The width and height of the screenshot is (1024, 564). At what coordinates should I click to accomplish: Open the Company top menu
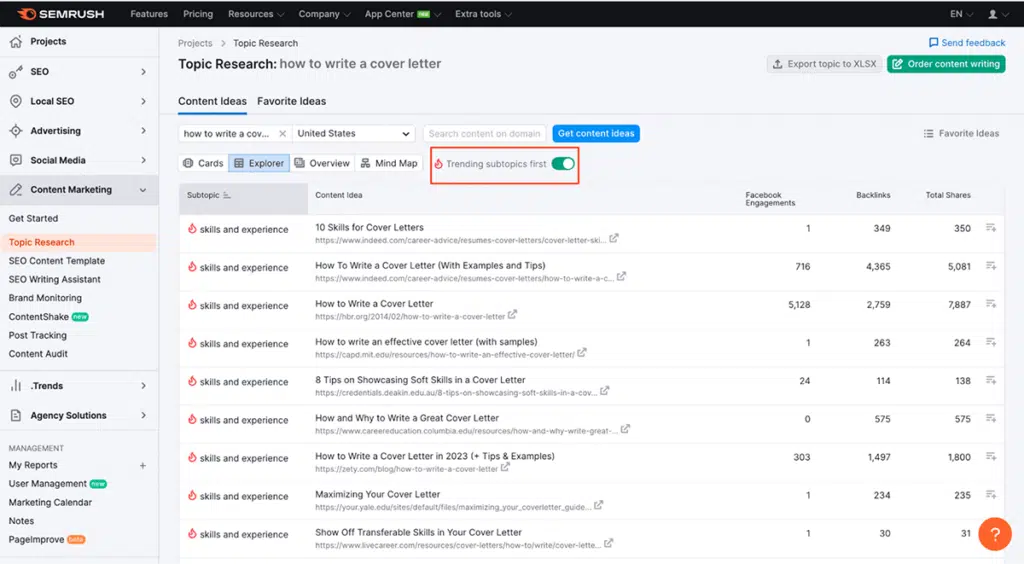pos(325,14)
